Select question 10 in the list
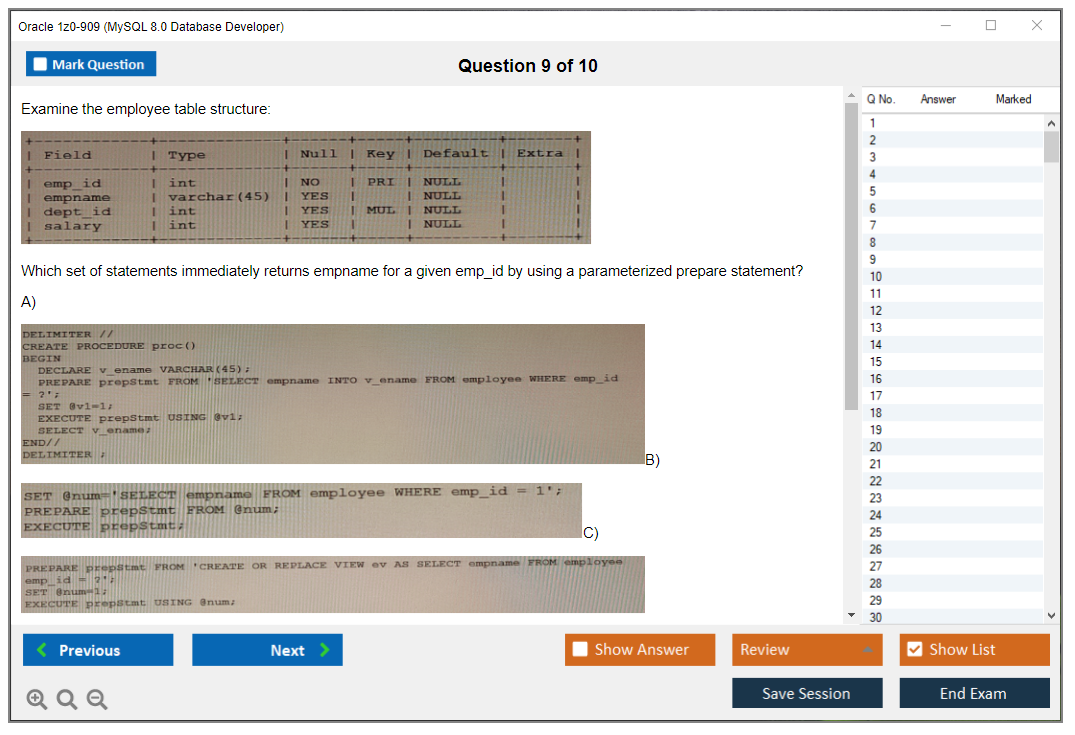The image size is (1075, 735). point(876,276)
